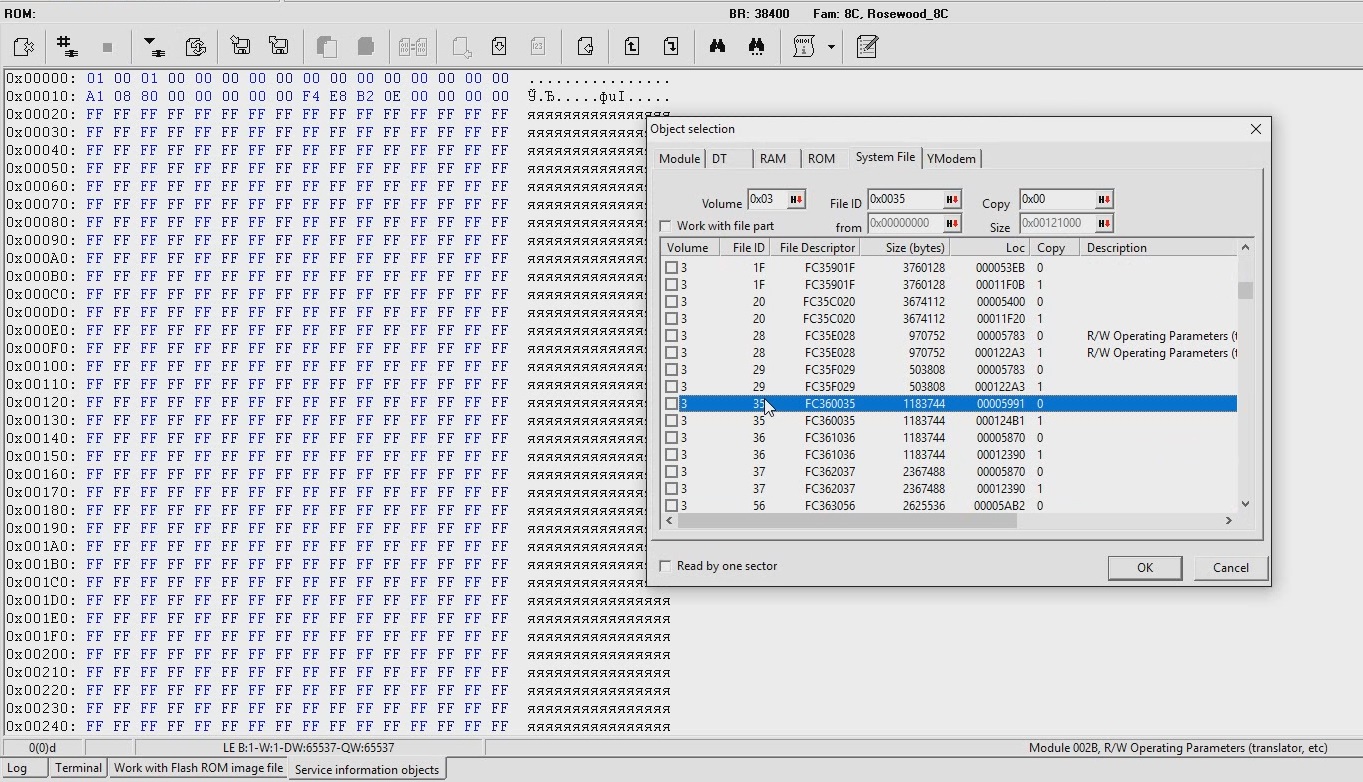Click the refresh document toolbar icon
Screen dimensions: 1363x782
196,47
